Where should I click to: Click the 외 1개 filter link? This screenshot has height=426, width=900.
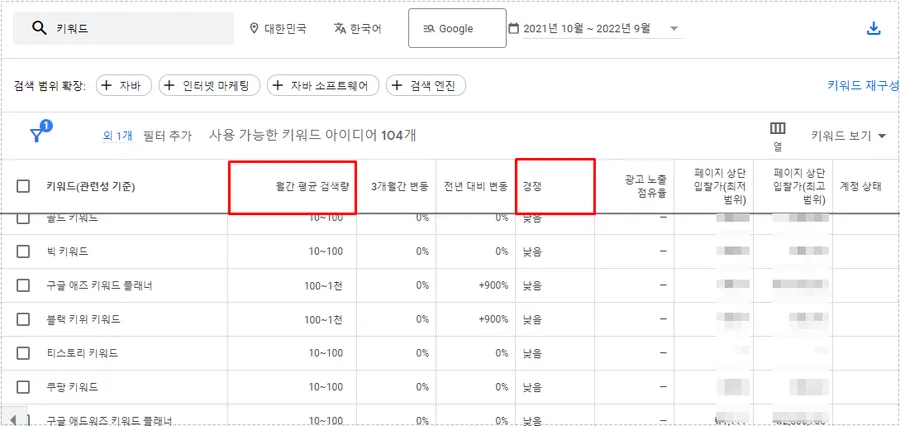click(x=117, y=136)
